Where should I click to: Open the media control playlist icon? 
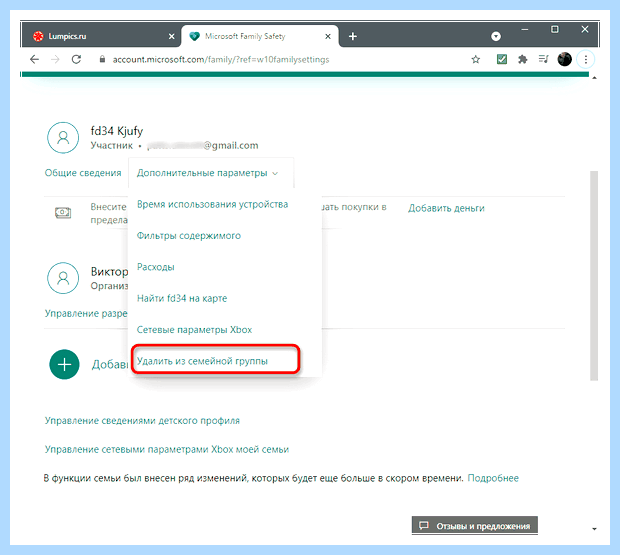pos(544,59)
